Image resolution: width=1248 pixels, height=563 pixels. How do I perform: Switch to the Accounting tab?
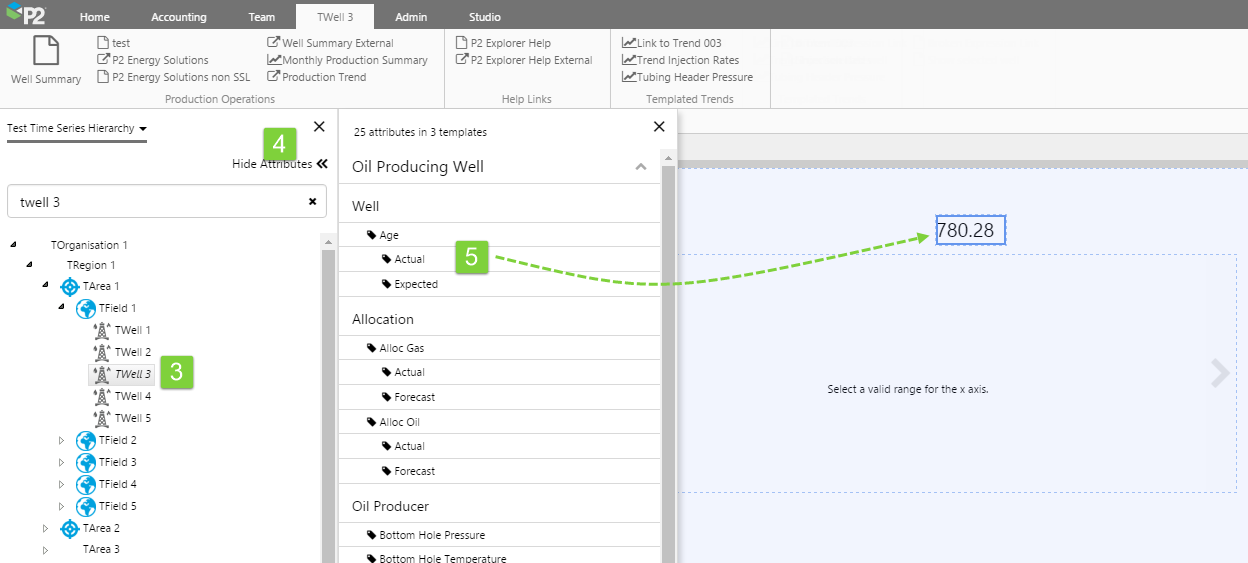pyautogui.click(x=179, y=17)
